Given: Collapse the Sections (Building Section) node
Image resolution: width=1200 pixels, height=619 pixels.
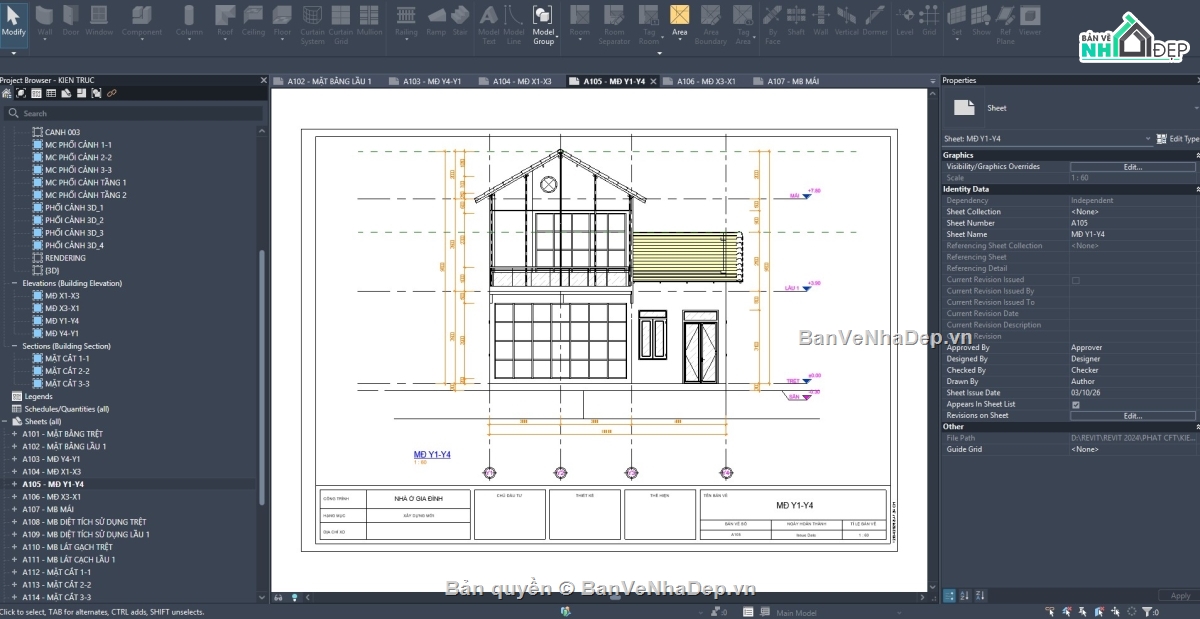Looking at the screenshot, I should tap(17, 346).
